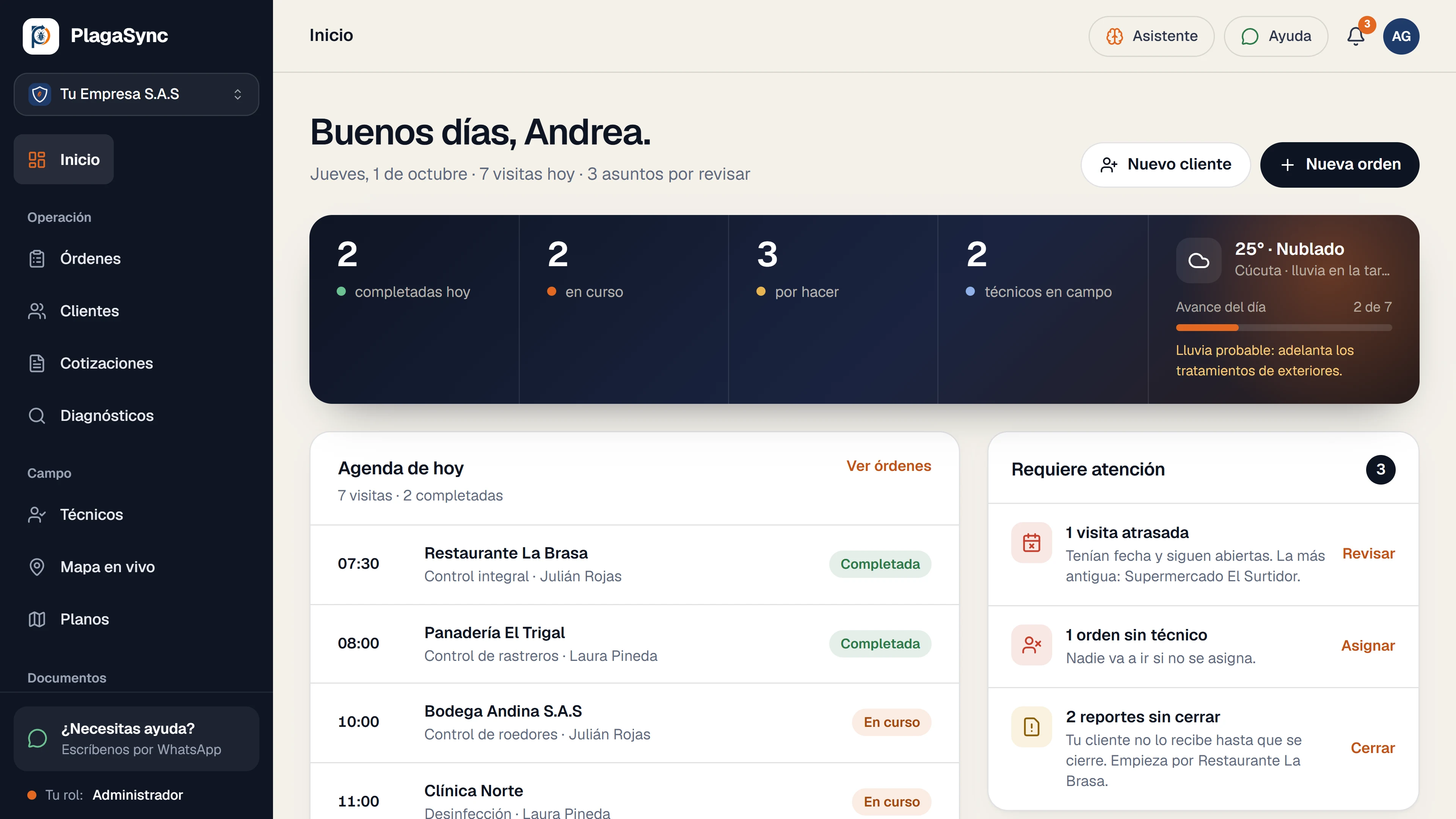Click the PlagaSync logo icon
This screenshot has width=1456, height=819.
pos(41,36)
